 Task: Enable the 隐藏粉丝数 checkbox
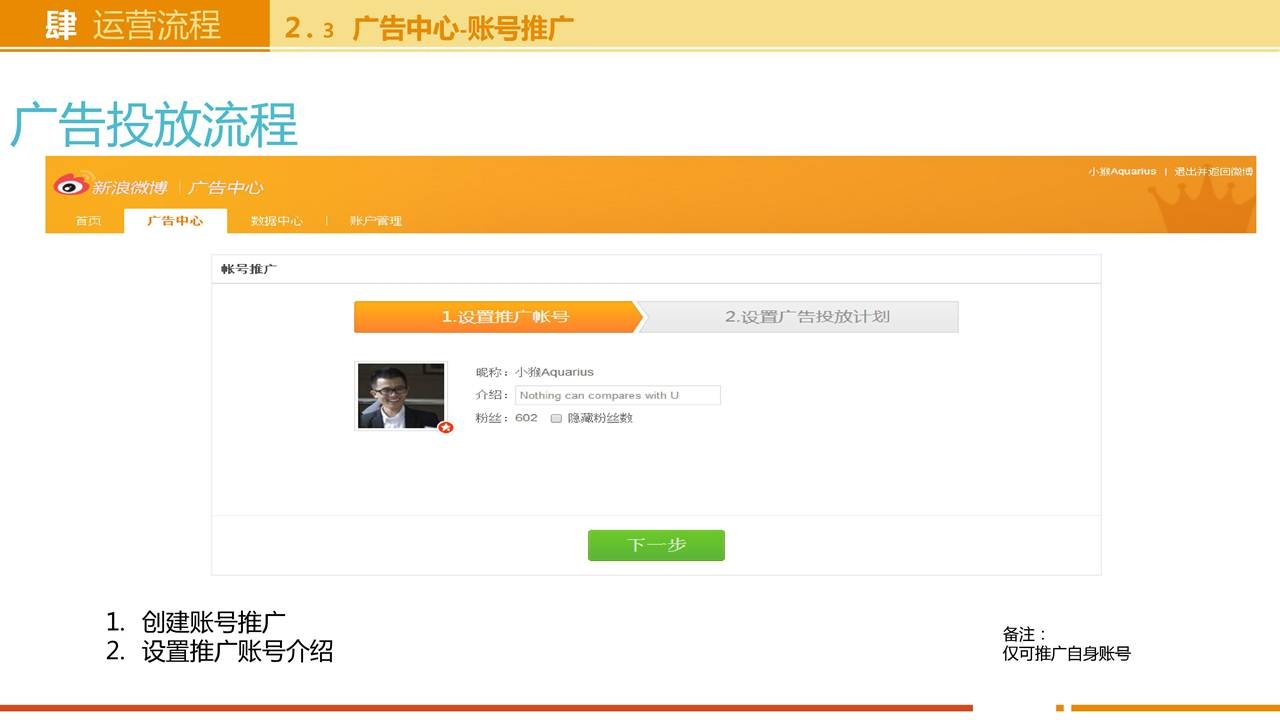pyautogui.click(x=556, y=418)
